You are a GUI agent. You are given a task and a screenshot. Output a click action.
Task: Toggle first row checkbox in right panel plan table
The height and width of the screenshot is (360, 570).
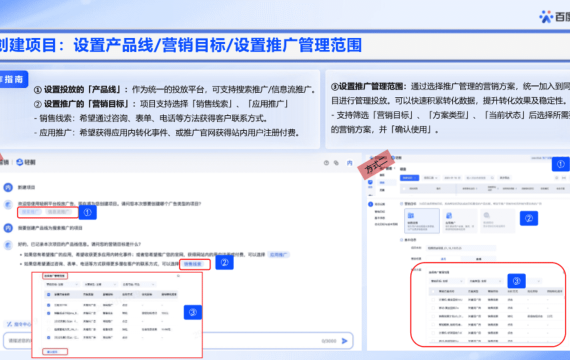pos(433,300)
